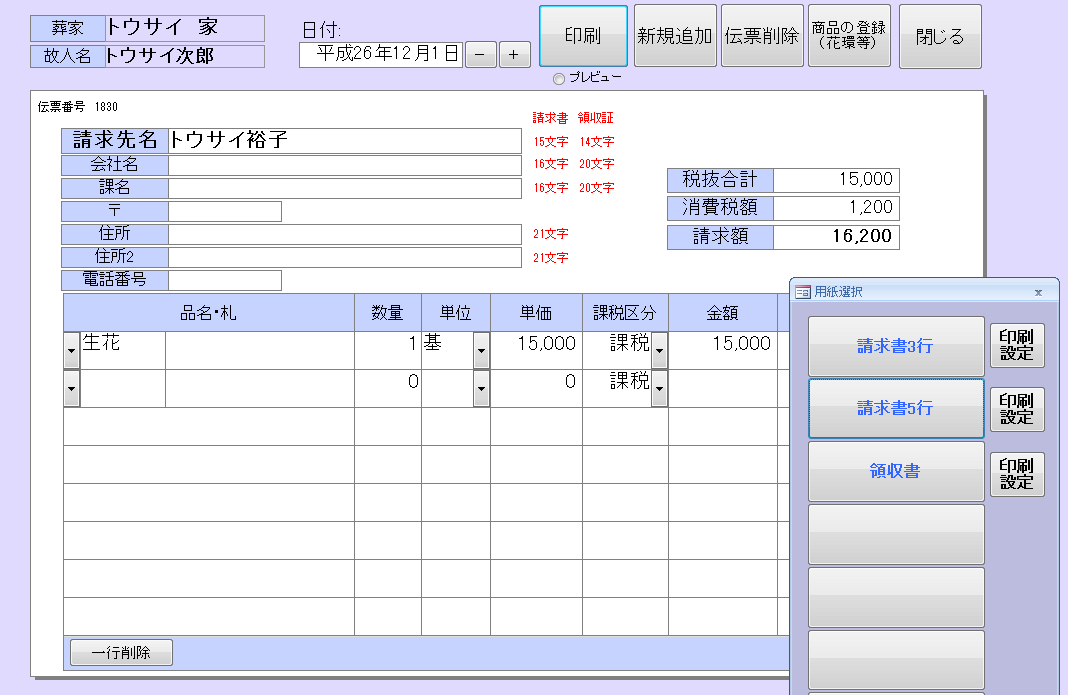The width and height of the screenshot is (1068, 695).
Task: Select the プレビュー radio button
Action: pyautogui.click(x=559, y=79)
